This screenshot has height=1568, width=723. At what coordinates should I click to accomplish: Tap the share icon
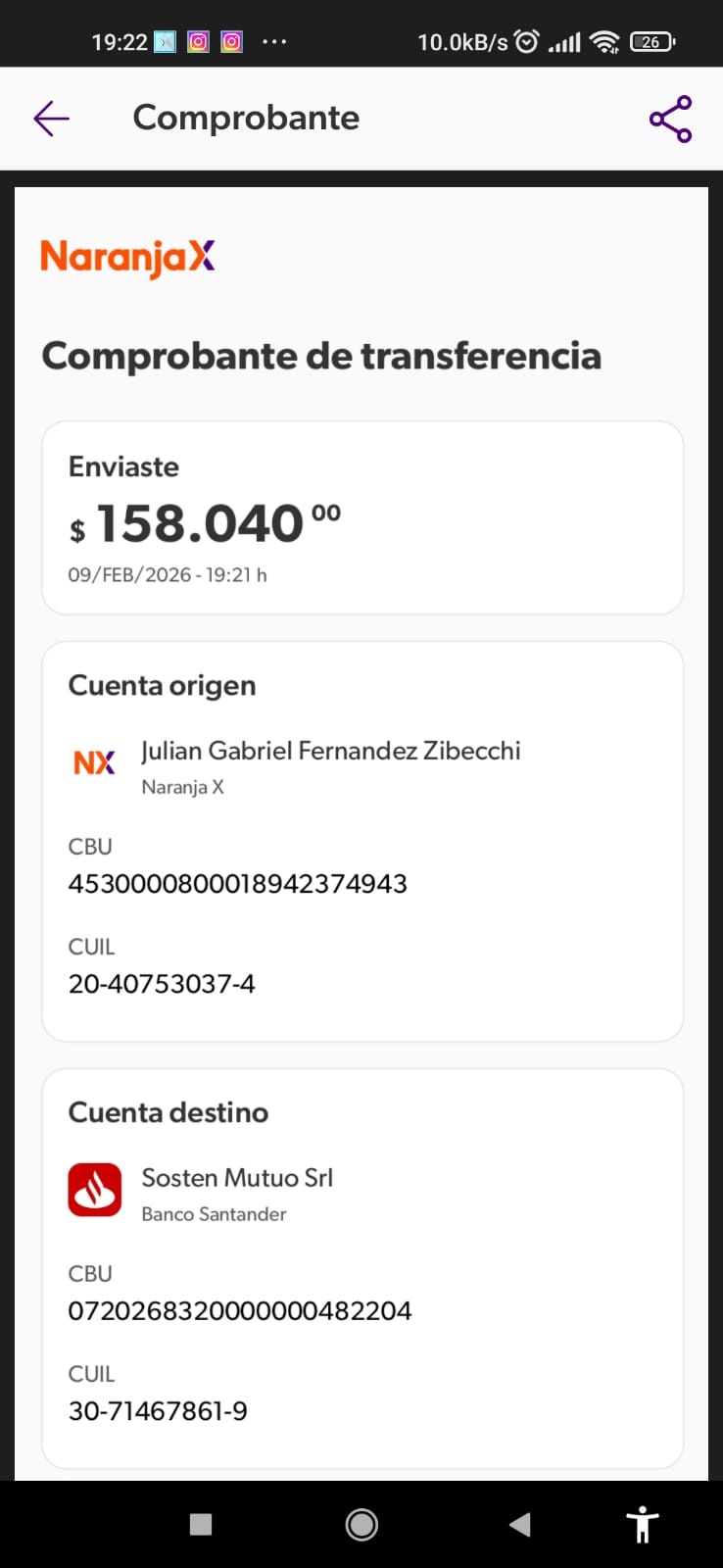[670, 119]
